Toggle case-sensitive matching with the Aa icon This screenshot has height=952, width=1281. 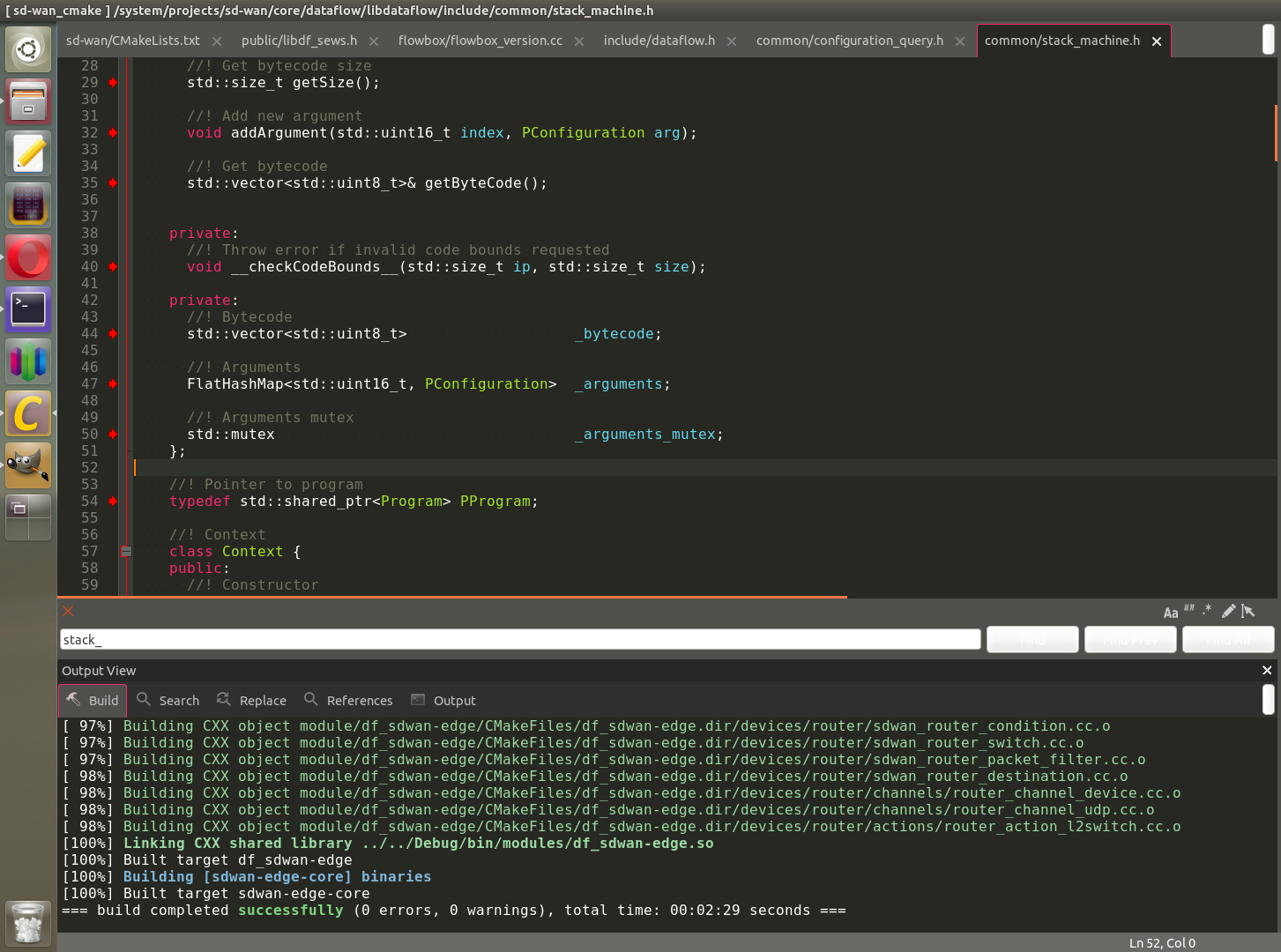[1171, 611]
